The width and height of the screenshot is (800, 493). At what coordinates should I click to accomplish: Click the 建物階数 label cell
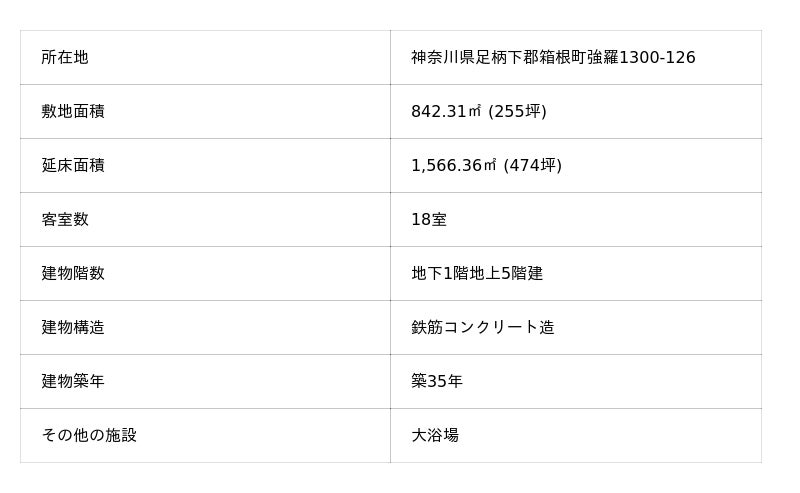pyautogui.click(x=73, y=274)
